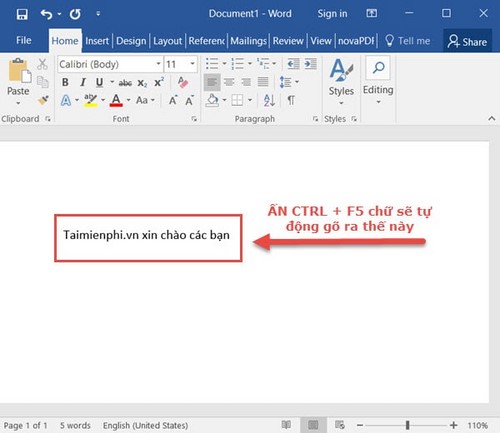Open Line and Paragraph Spacing options

click(289, 82)
